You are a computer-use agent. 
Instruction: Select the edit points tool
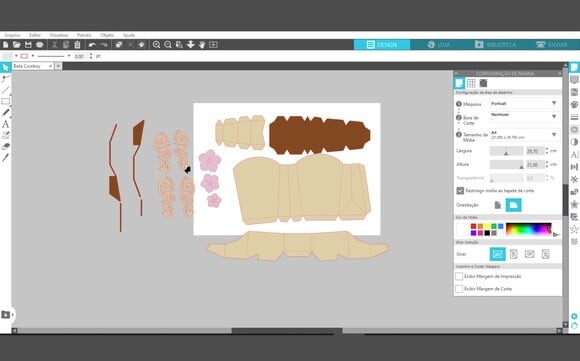tap(5, 79)
